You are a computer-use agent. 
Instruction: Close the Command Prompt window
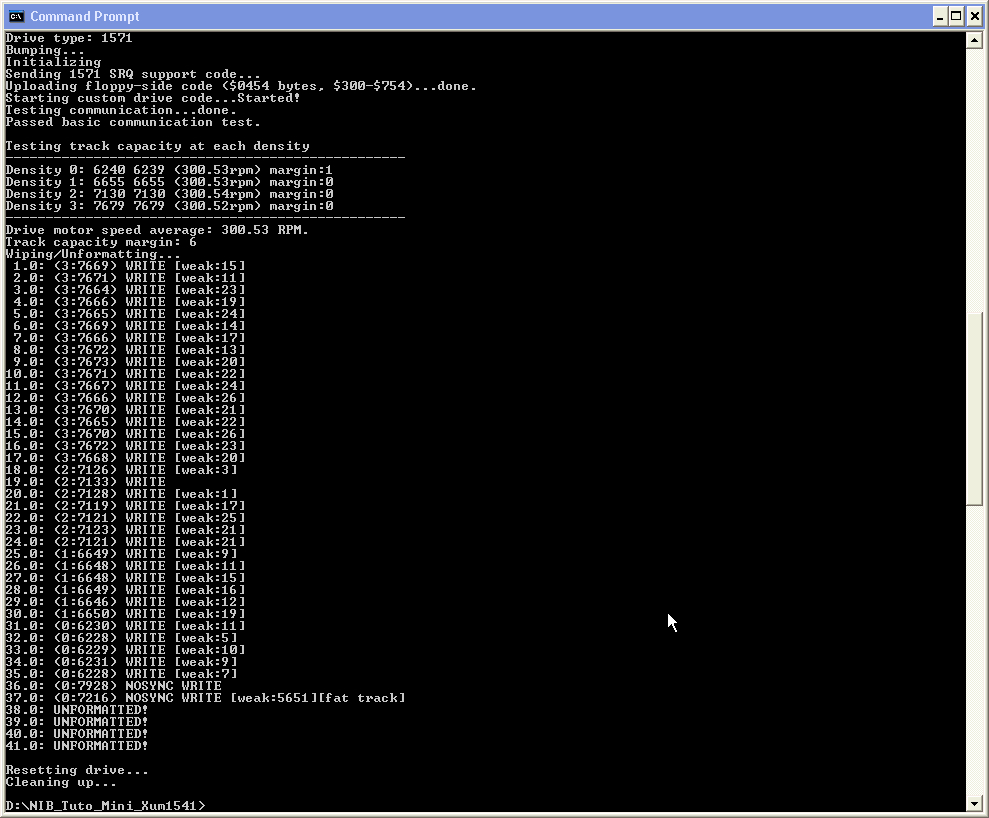[x=974, y=16]
